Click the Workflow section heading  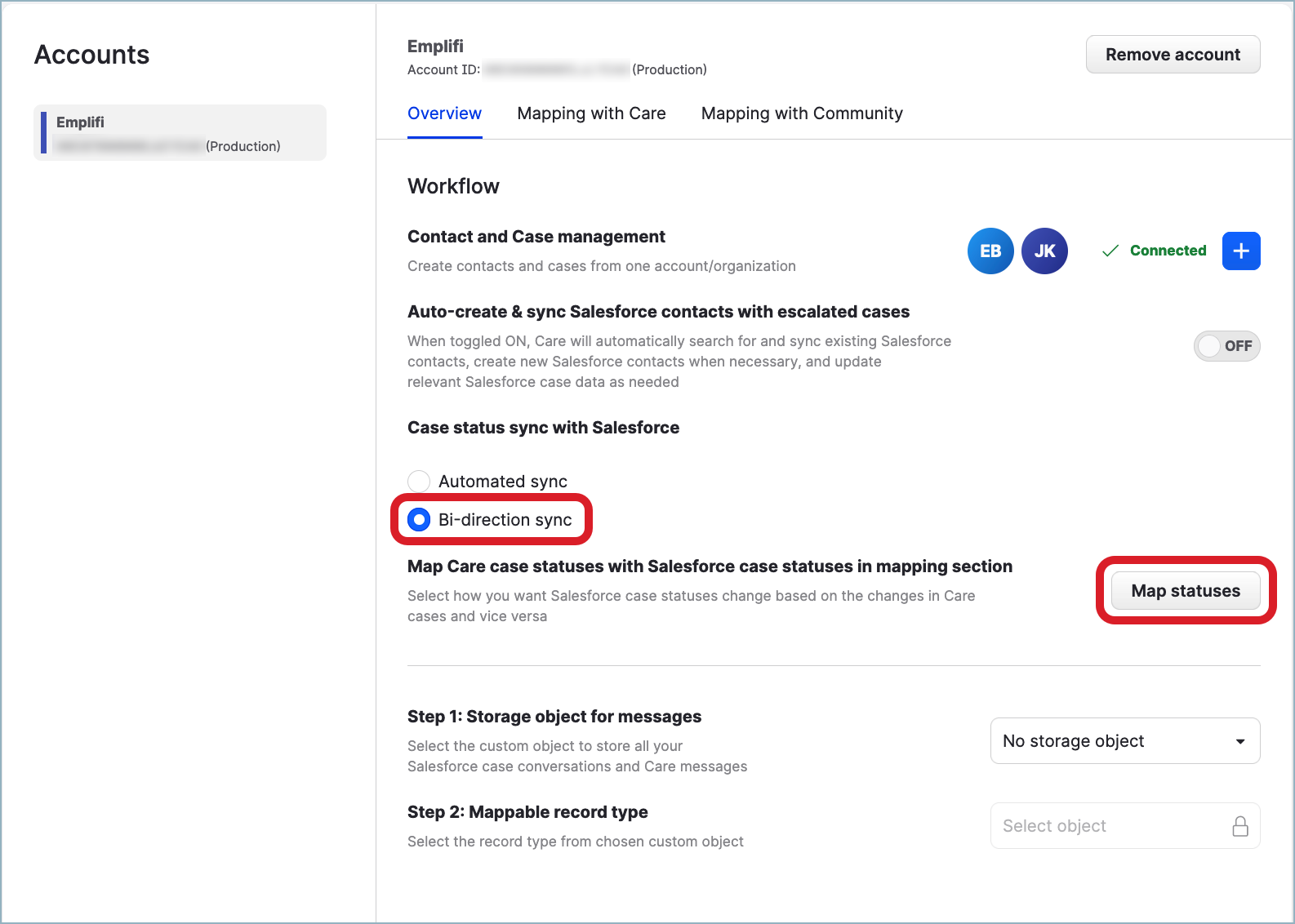(453, 186)
